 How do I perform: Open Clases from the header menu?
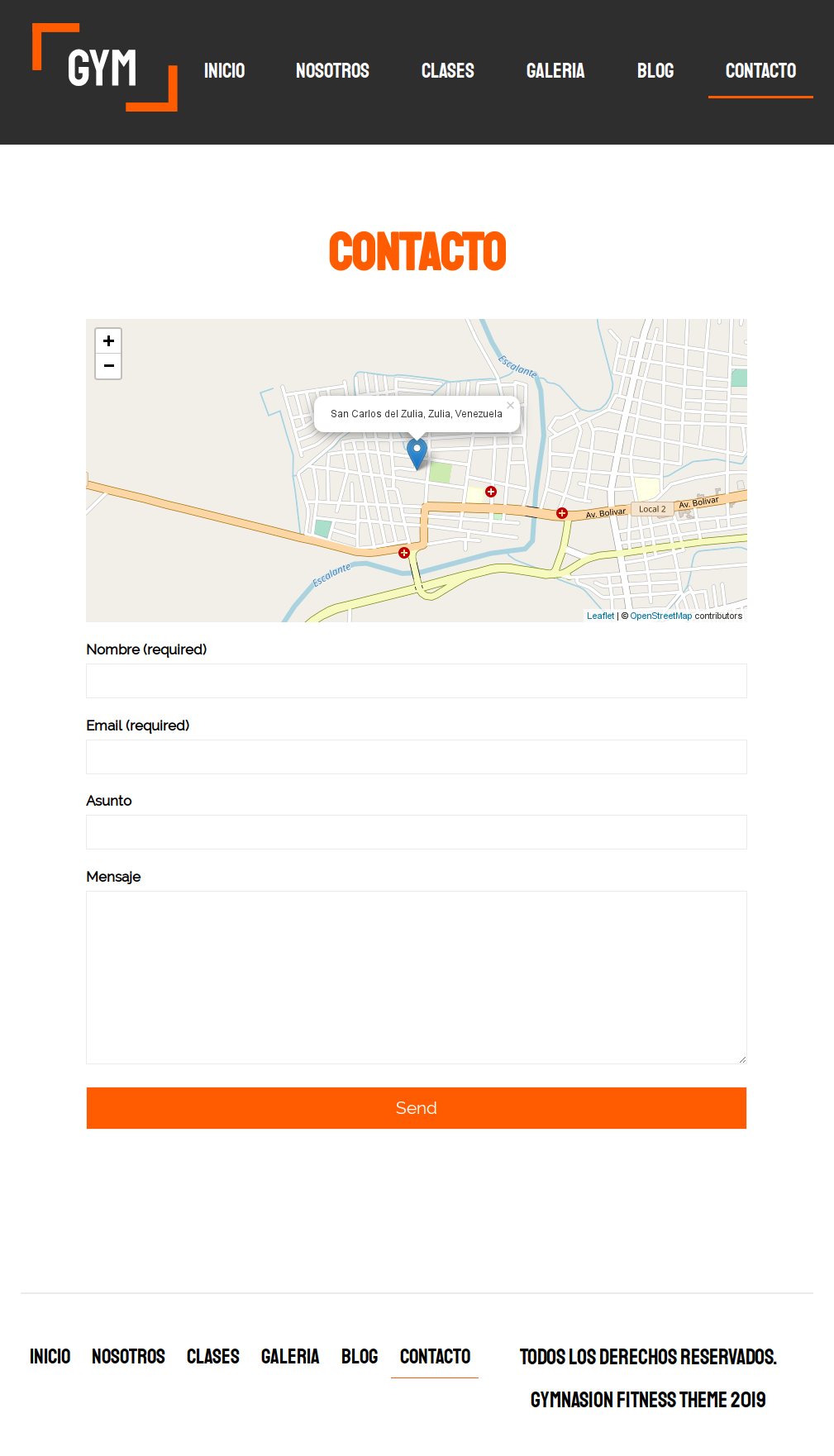click(x=447, y=71)
